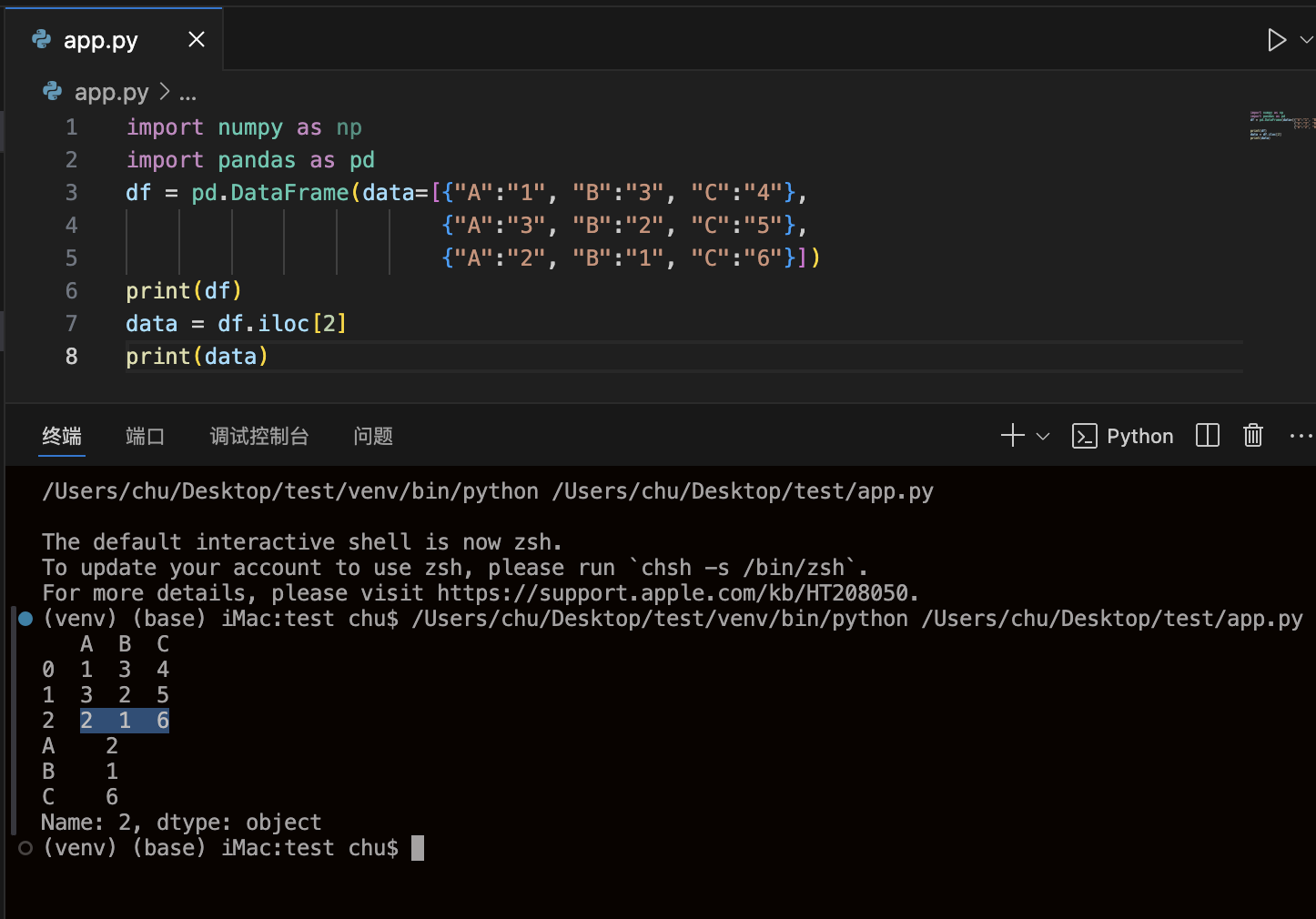Screen dimensions: 1316x919
Task: Open the terminal panel more actions menu
Action: point(1301,437)
